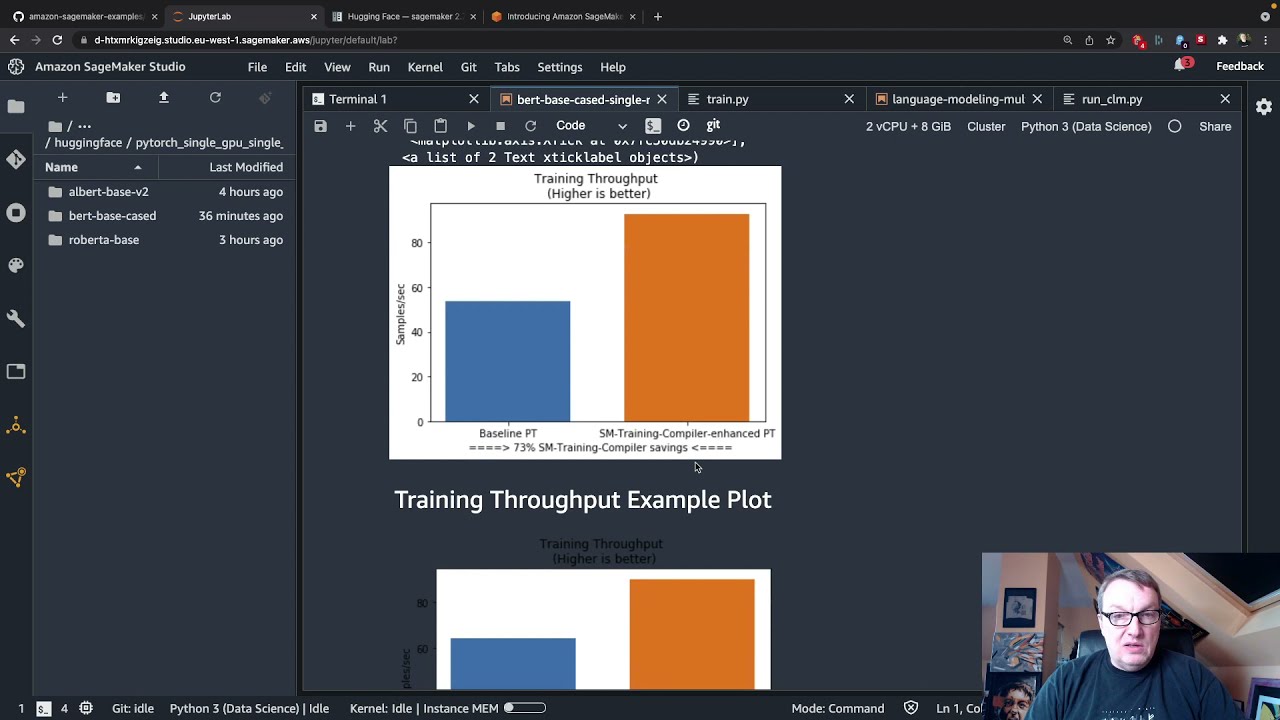Viewport: 1280px width, 720px height.
Task: Click the Cluster button
Action: tap(986, 126)
